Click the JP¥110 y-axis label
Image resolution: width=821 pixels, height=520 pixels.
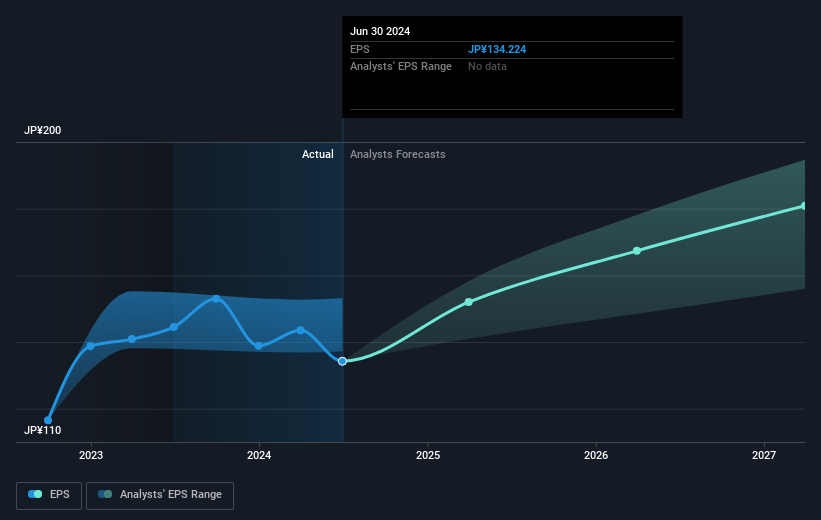[42, 430]
